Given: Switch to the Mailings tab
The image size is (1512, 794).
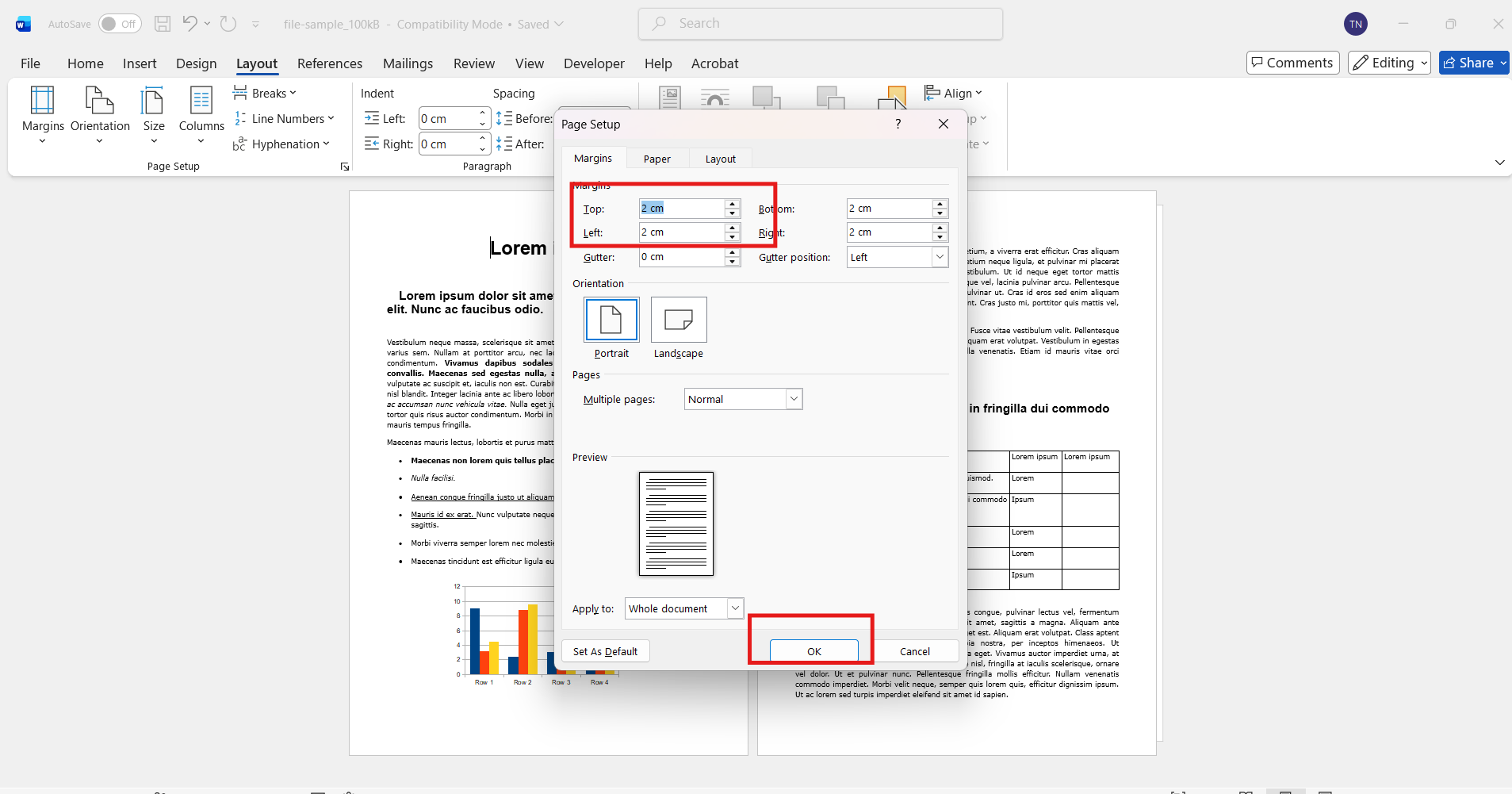Looking at the screenshot, I should pos(408,63).
